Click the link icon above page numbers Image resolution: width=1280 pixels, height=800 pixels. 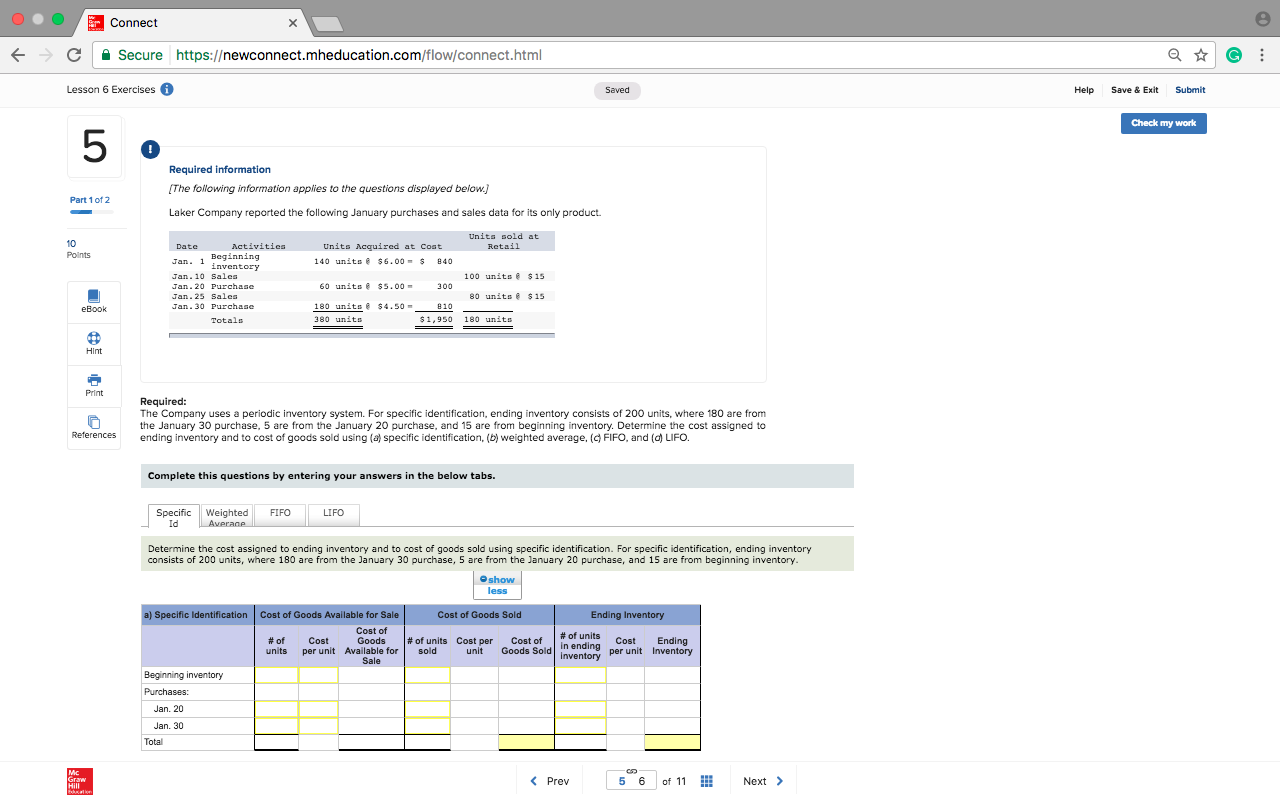coord(631,769)
